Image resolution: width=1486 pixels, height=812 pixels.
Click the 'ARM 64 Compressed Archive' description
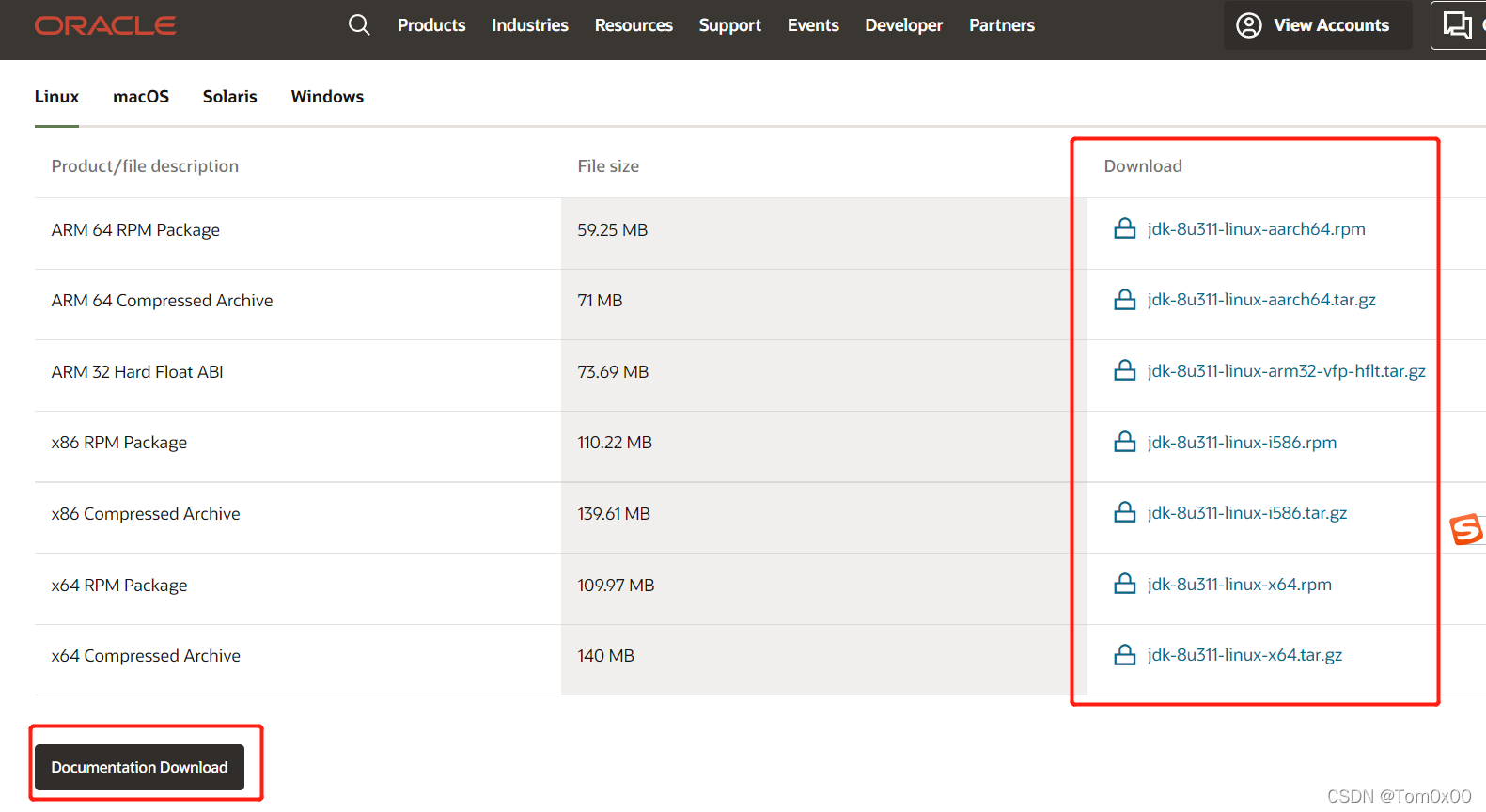click(162, 301)
